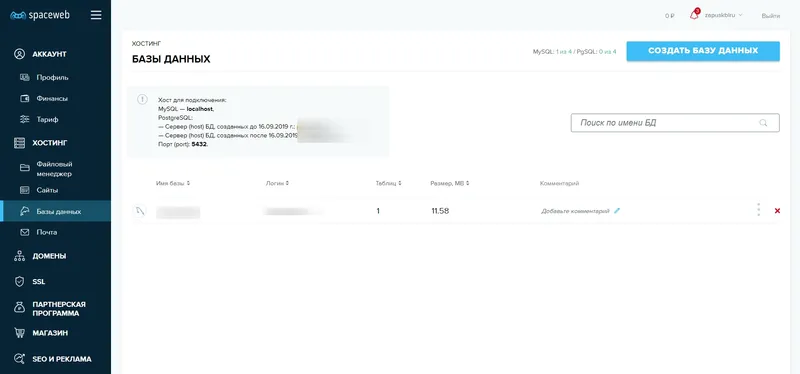The width and height of the screenshot is (800, 374).
Task: Click the MySQL icon in database row
Action: click(x=140, y=211)
